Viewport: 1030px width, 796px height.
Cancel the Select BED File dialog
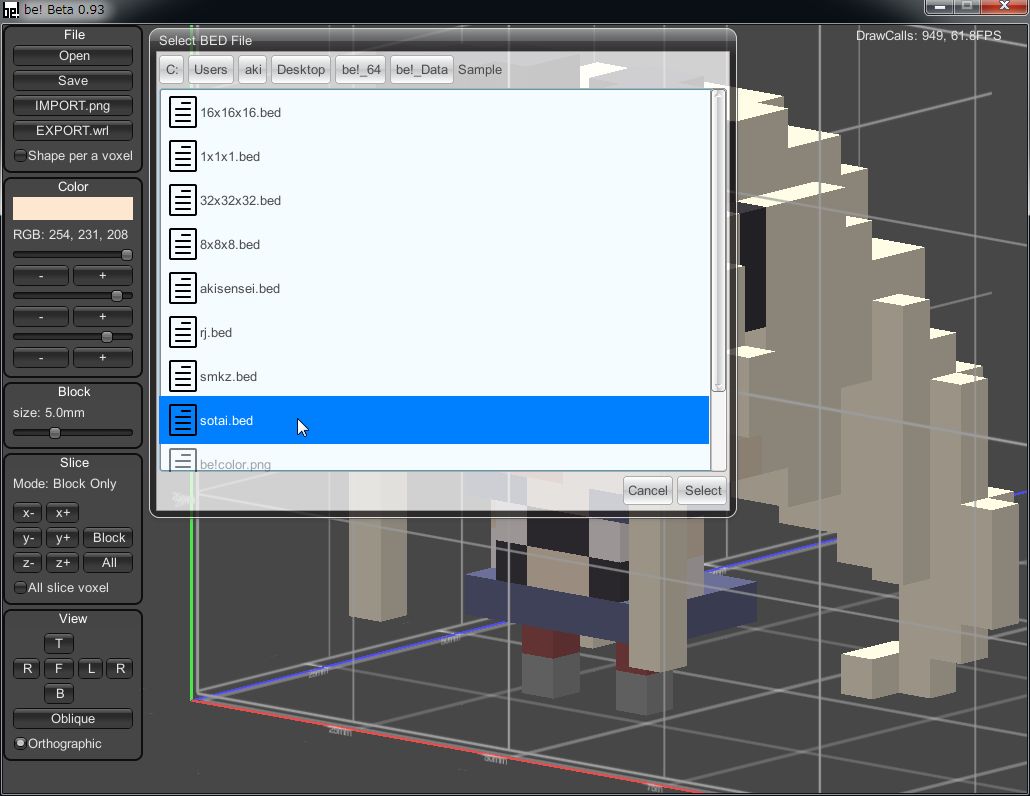click(647, 490)
